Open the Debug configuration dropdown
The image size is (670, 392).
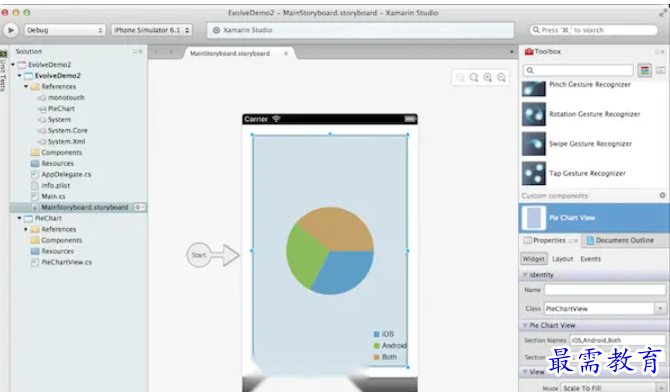point(65,30)
